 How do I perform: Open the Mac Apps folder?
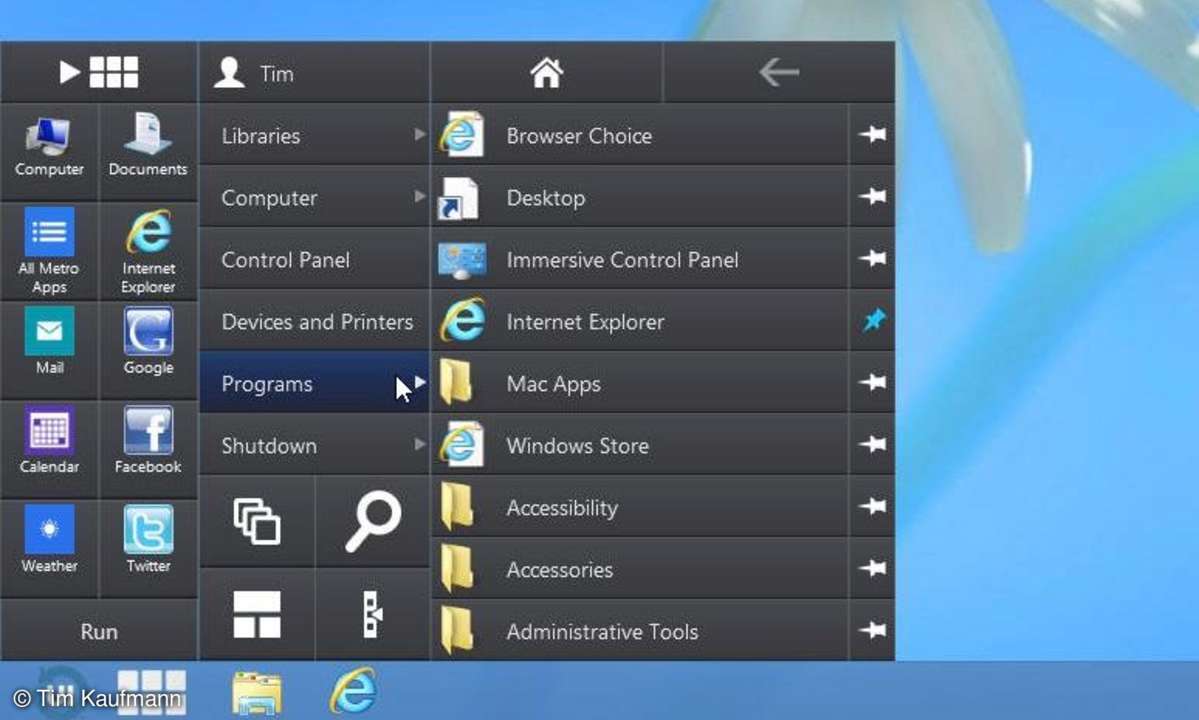(640, 383)
